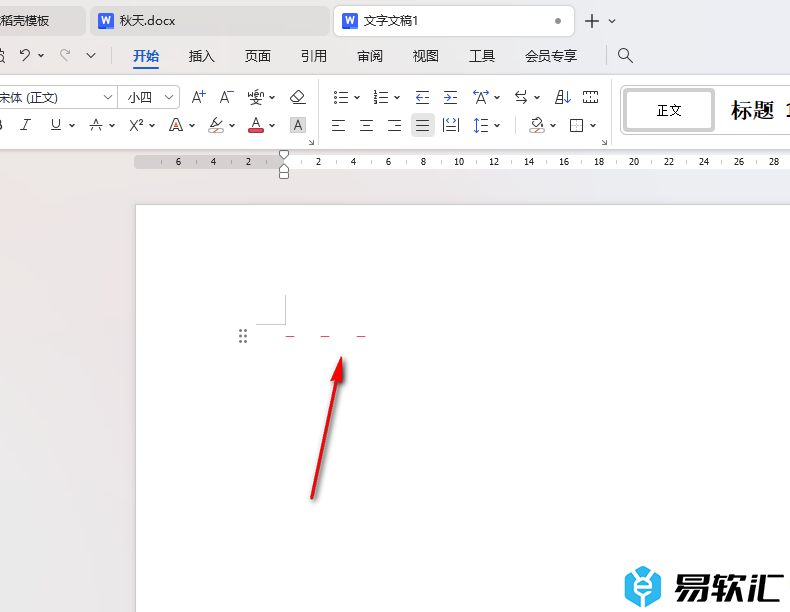The height and width of the screenshot is (612, 790).
Task: Click the Chinese layout character scaling icon
Action: (481, 97)
